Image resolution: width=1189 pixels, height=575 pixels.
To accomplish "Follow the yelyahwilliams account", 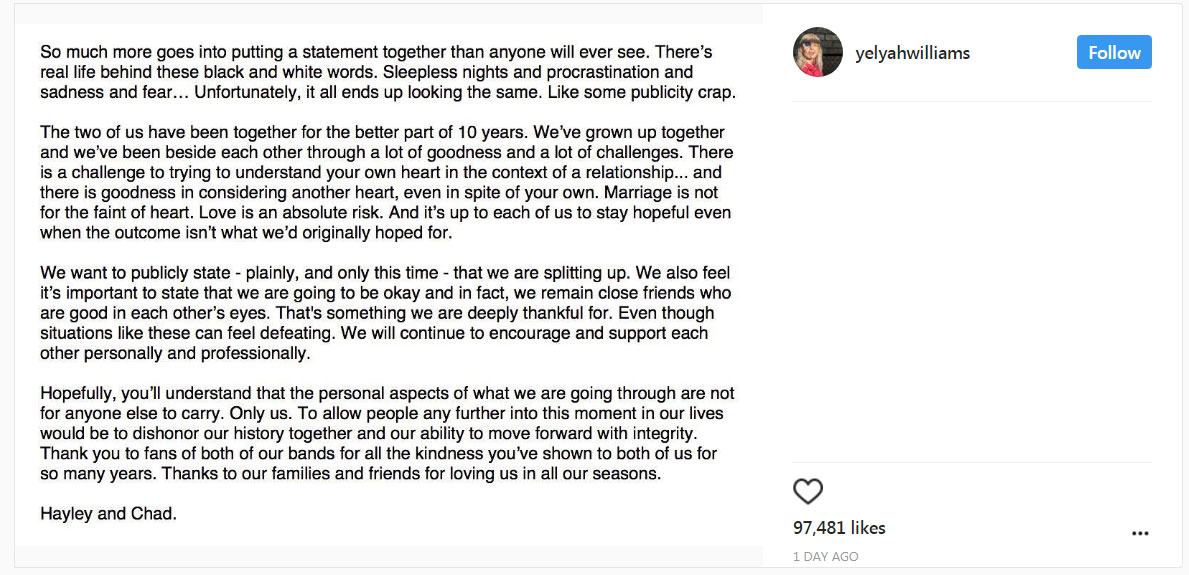I will pyautogui.click(x=1114, y=52).
